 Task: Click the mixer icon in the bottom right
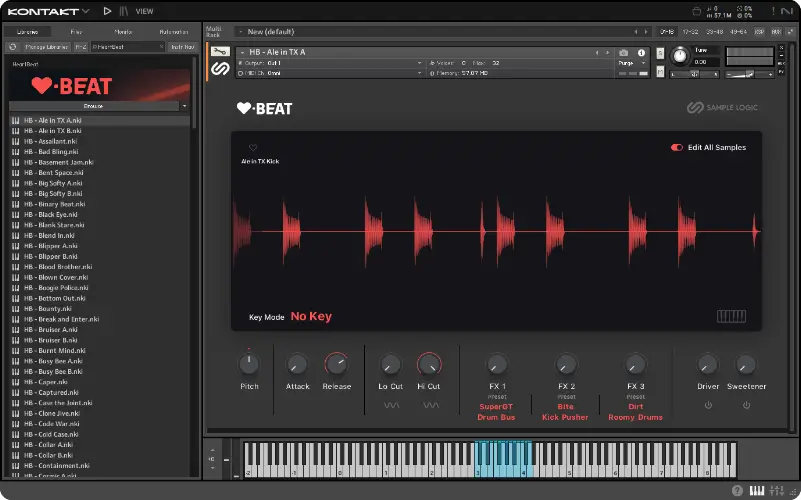click(x=775, y=491)
